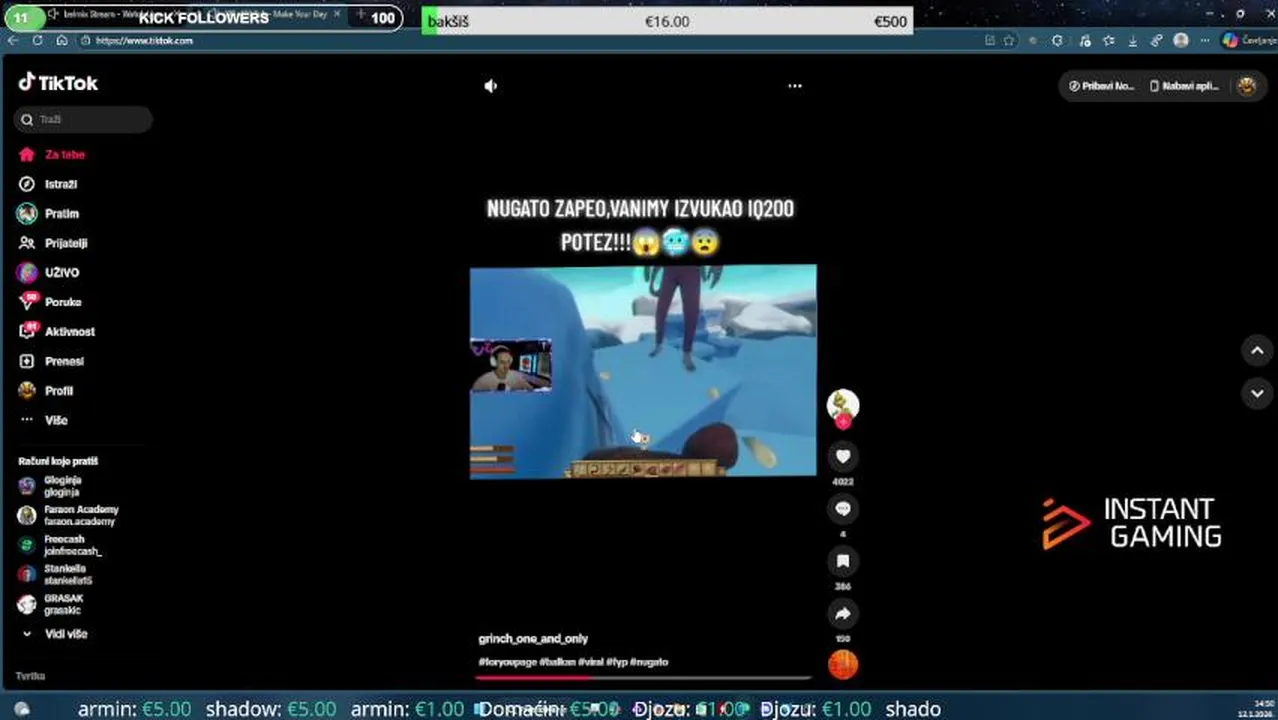Bookmark the page with the star icon

point(1009,40)
